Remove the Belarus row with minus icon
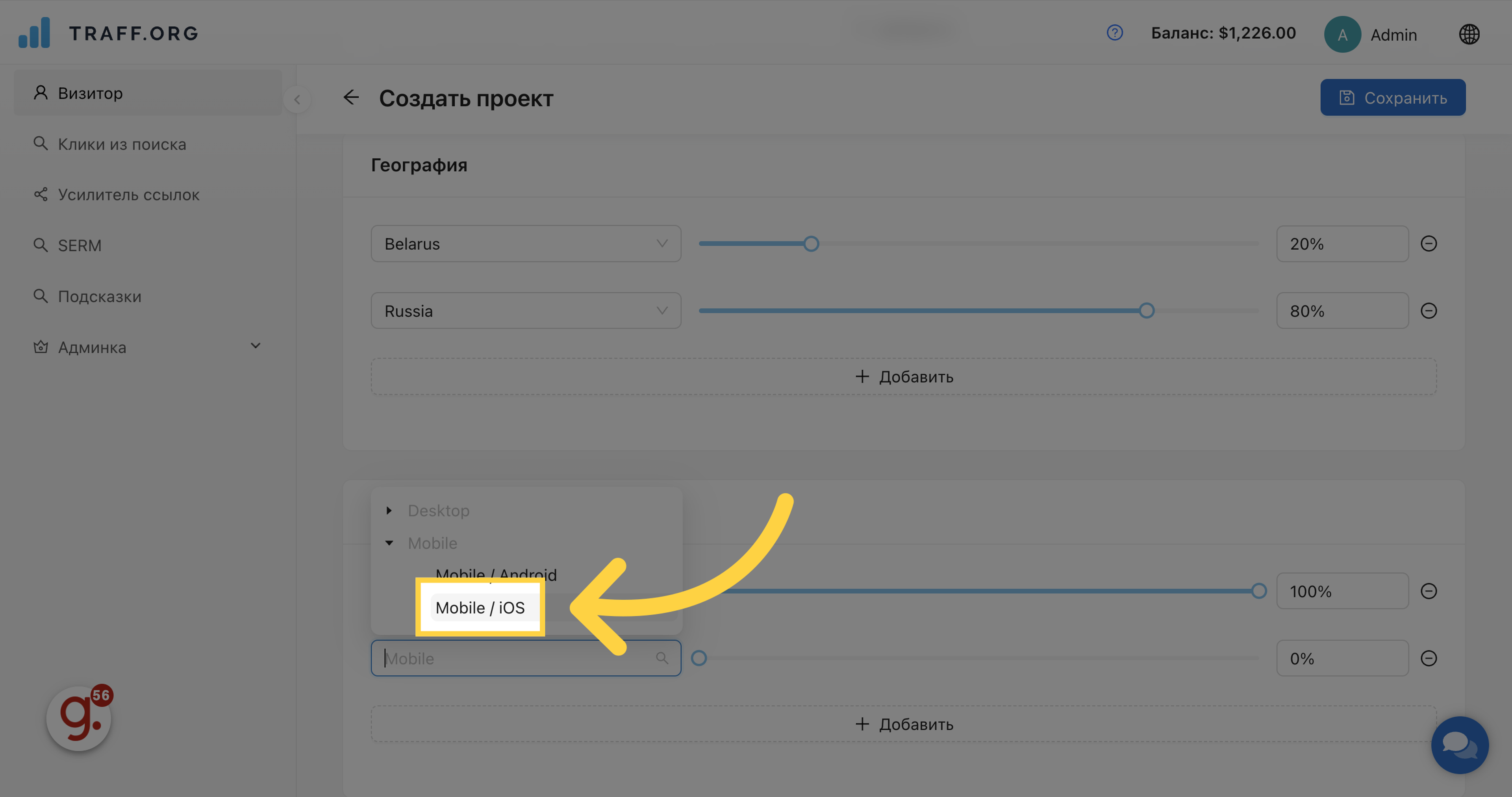This screenshot has height=797, width=1512. 1429,244
